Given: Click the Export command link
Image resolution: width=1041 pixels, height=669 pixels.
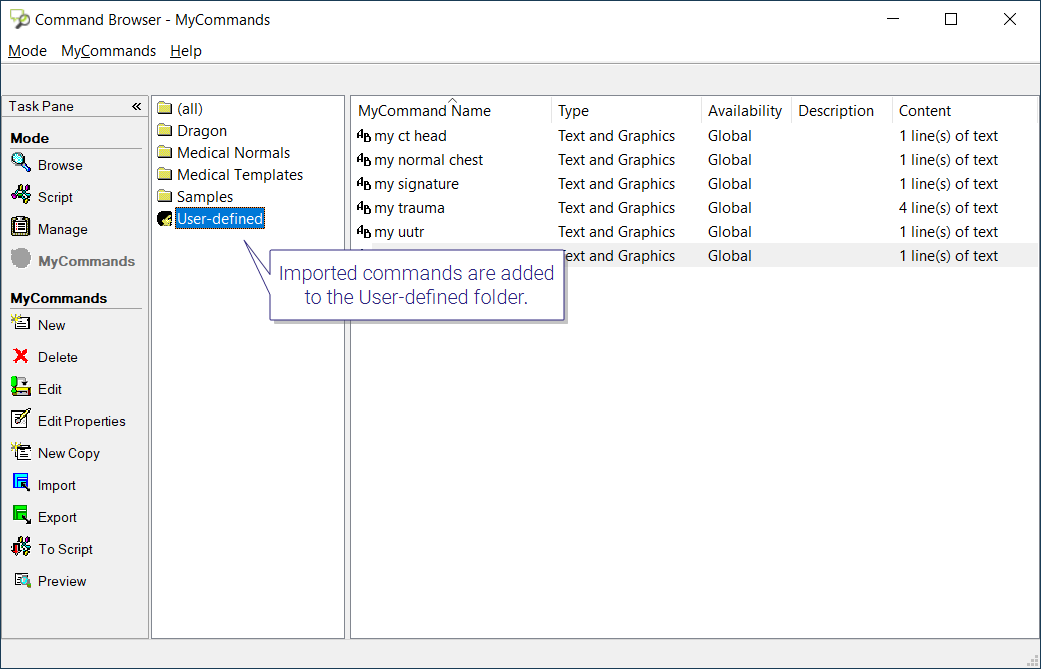Looking at the screenshot, I should click(57, 517).
